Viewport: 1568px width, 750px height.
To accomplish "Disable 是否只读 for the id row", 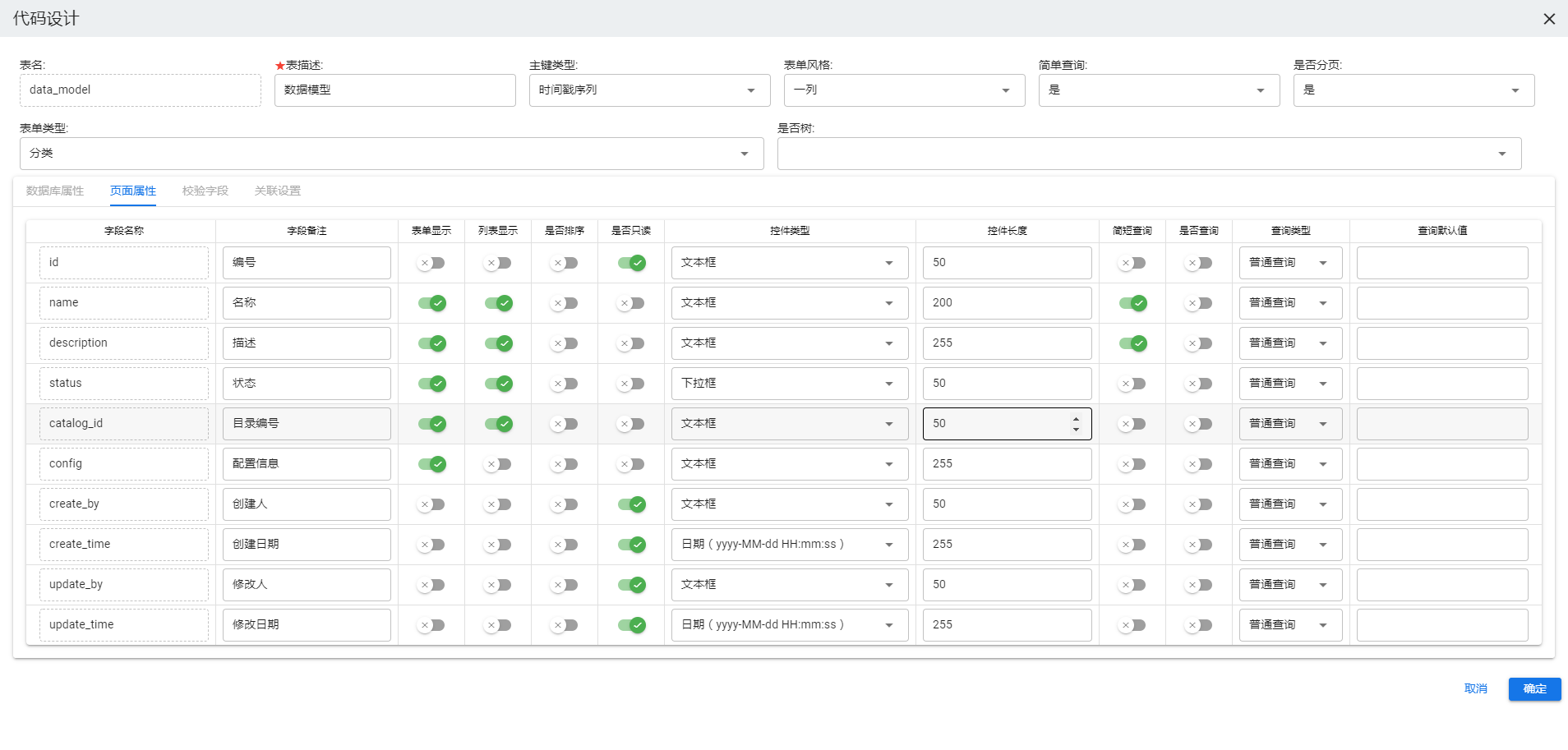I will [631, 263].
